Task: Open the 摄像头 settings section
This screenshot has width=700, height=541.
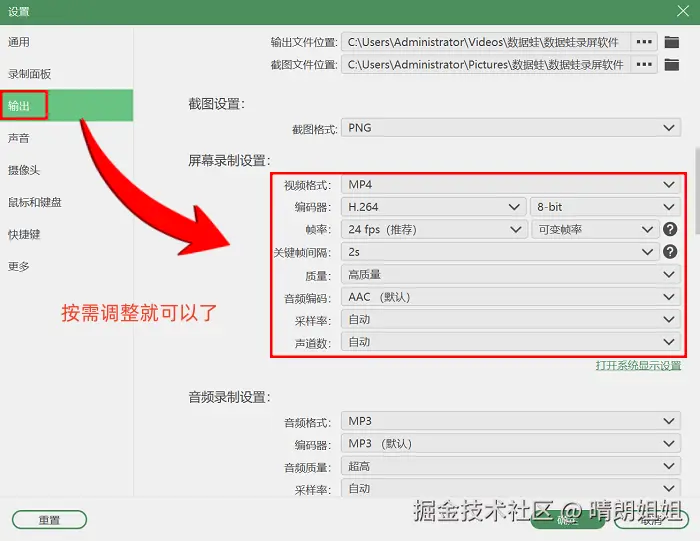Action: click(x=67, y=170)
